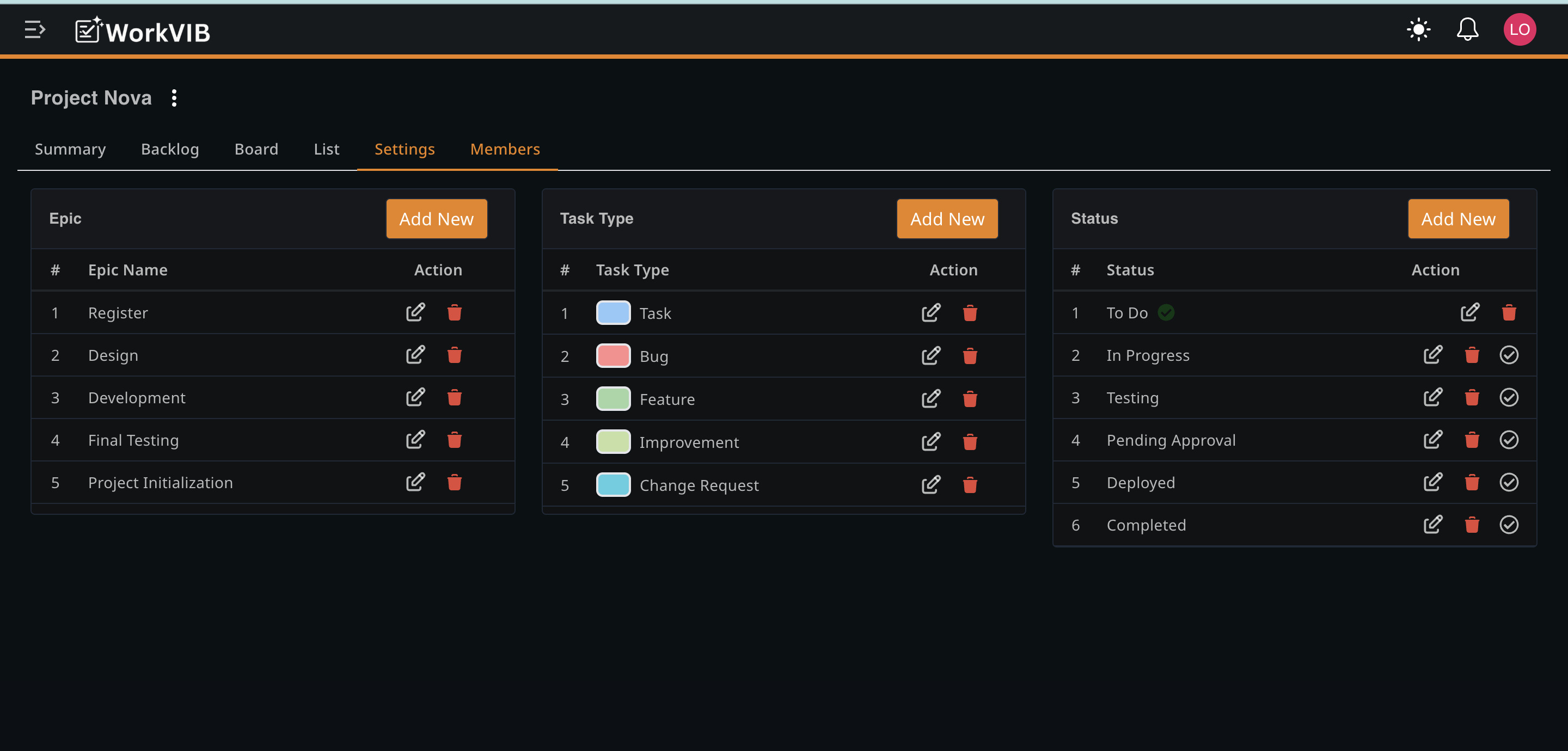Click Add New in Epic panel
This screenshot has width=1568, height=751.
point(436,218)
